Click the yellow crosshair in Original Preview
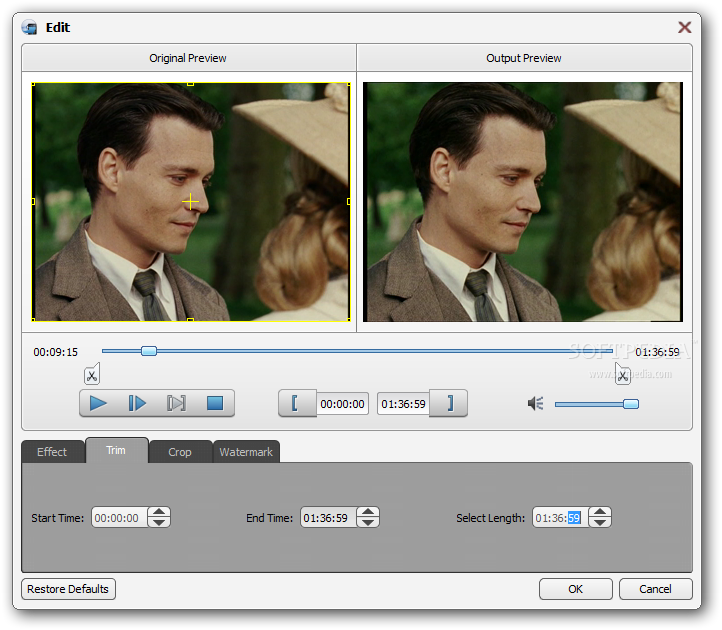722x630 pixels. tap(190, 202)
